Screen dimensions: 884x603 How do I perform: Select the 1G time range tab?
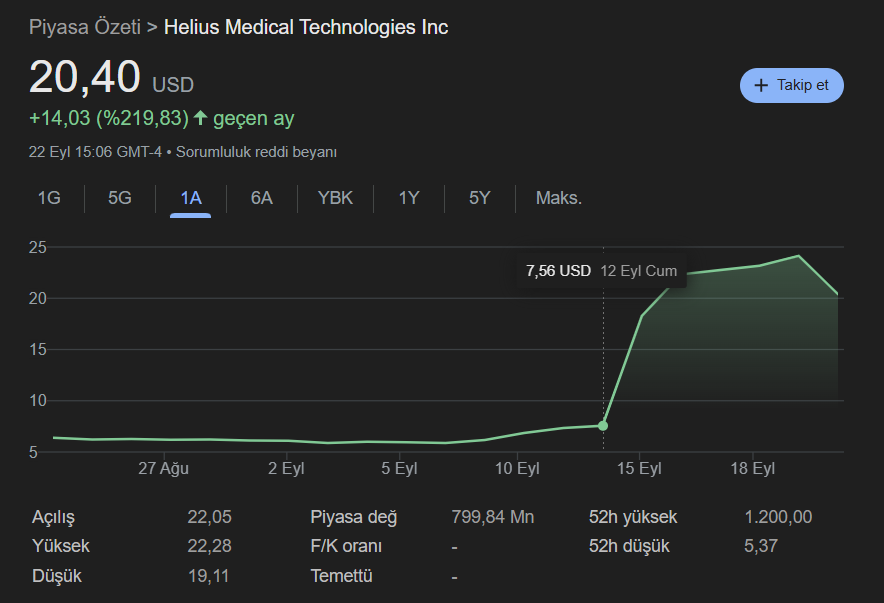(x=49, y=198)
